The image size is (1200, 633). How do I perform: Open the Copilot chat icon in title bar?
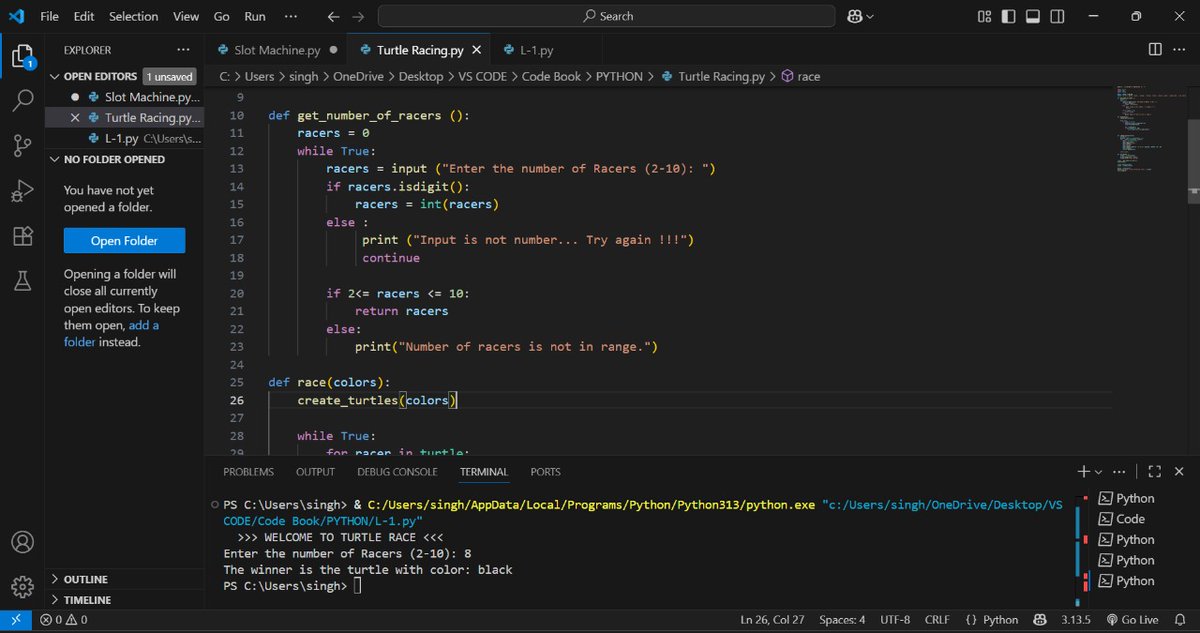tap(854, 16)
